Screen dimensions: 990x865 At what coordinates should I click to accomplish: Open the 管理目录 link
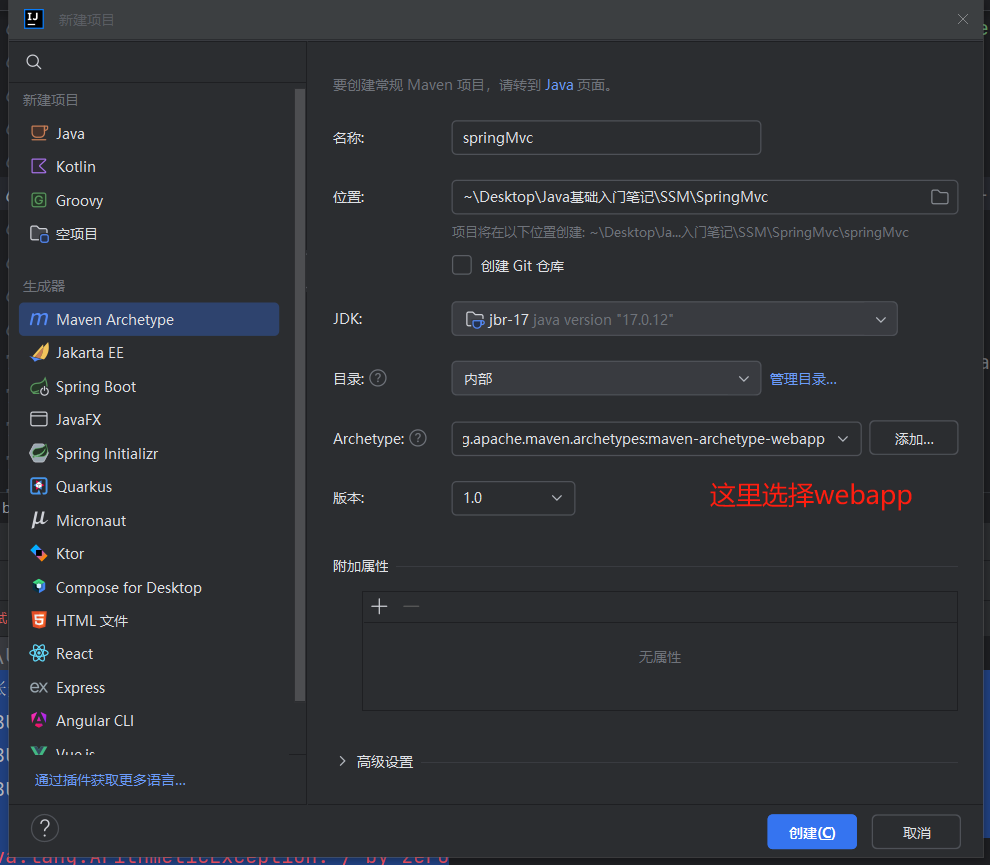[802, 379]
